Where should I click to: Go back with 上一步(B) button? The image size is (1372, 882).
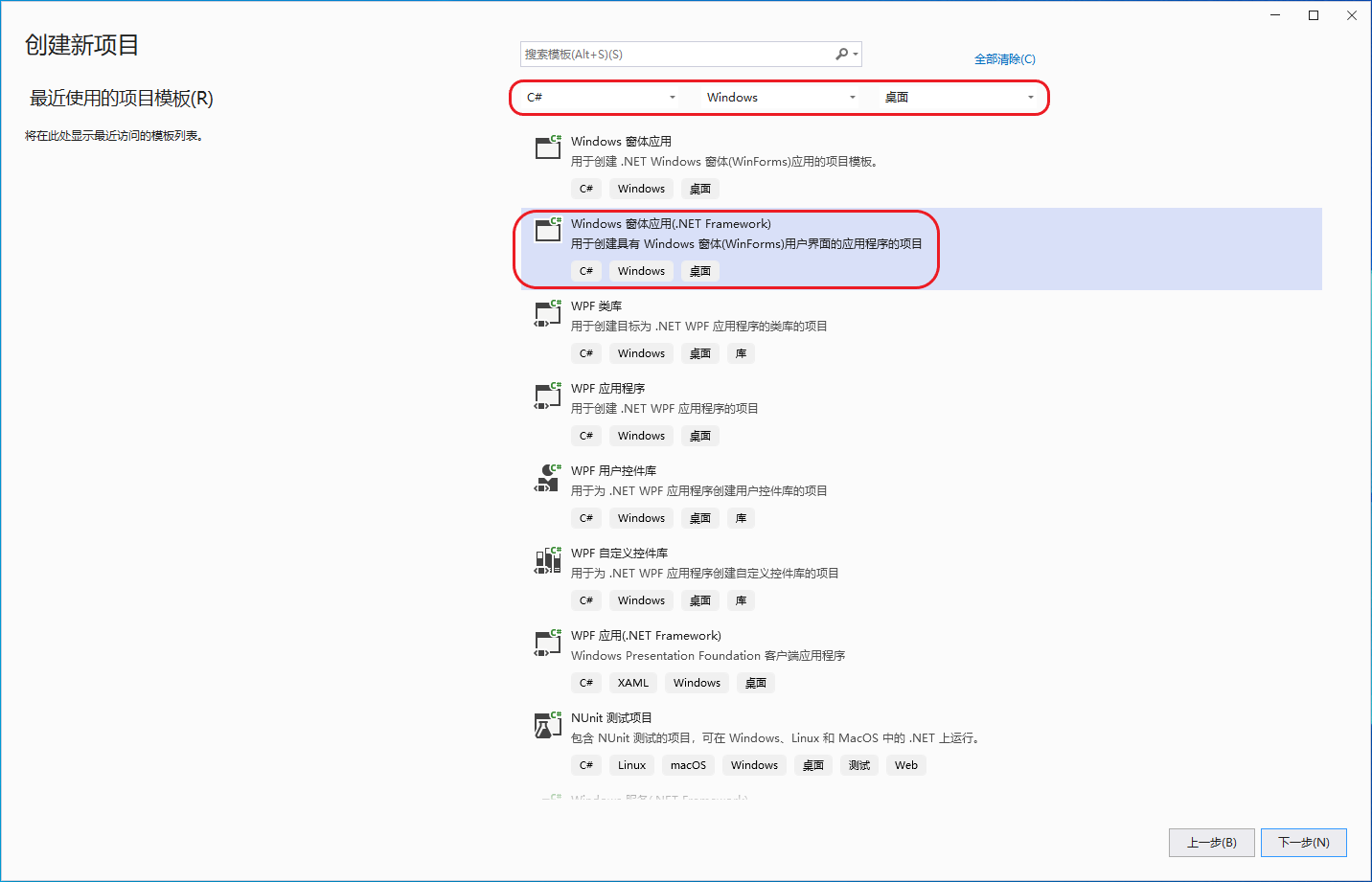pos(1212,843)
